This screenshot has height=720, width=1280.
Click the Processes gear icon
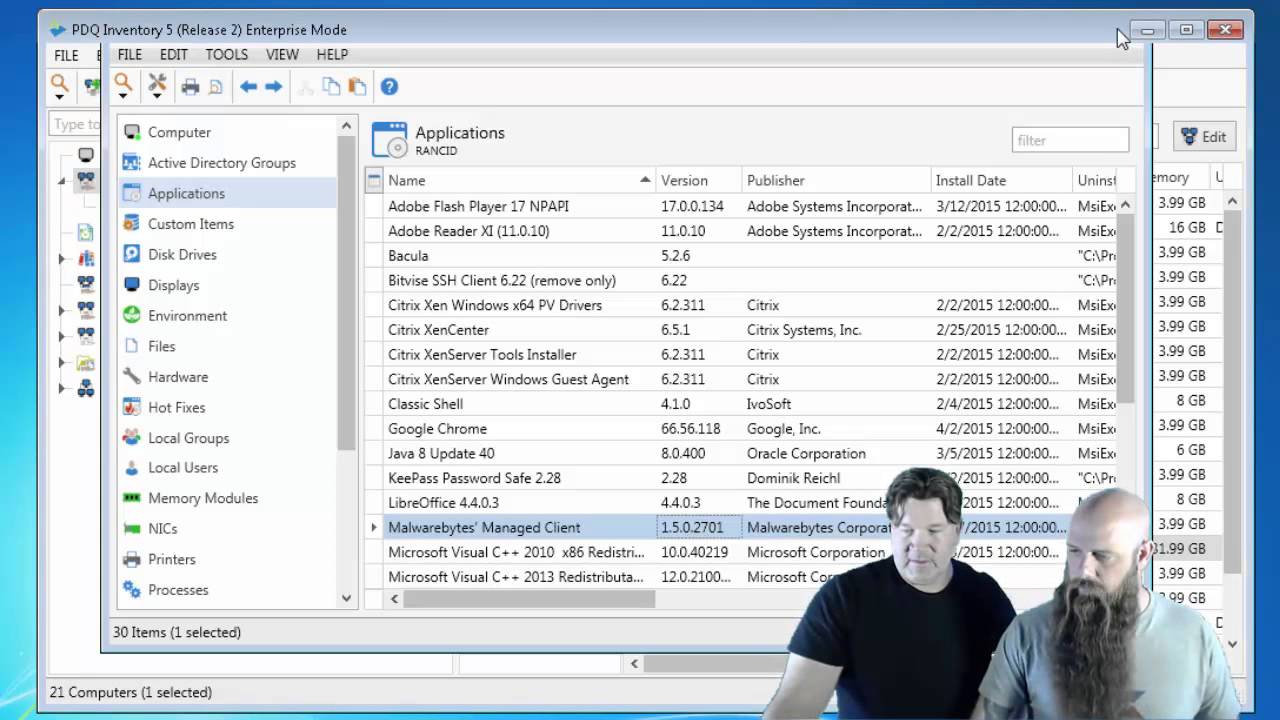(131, 589)
